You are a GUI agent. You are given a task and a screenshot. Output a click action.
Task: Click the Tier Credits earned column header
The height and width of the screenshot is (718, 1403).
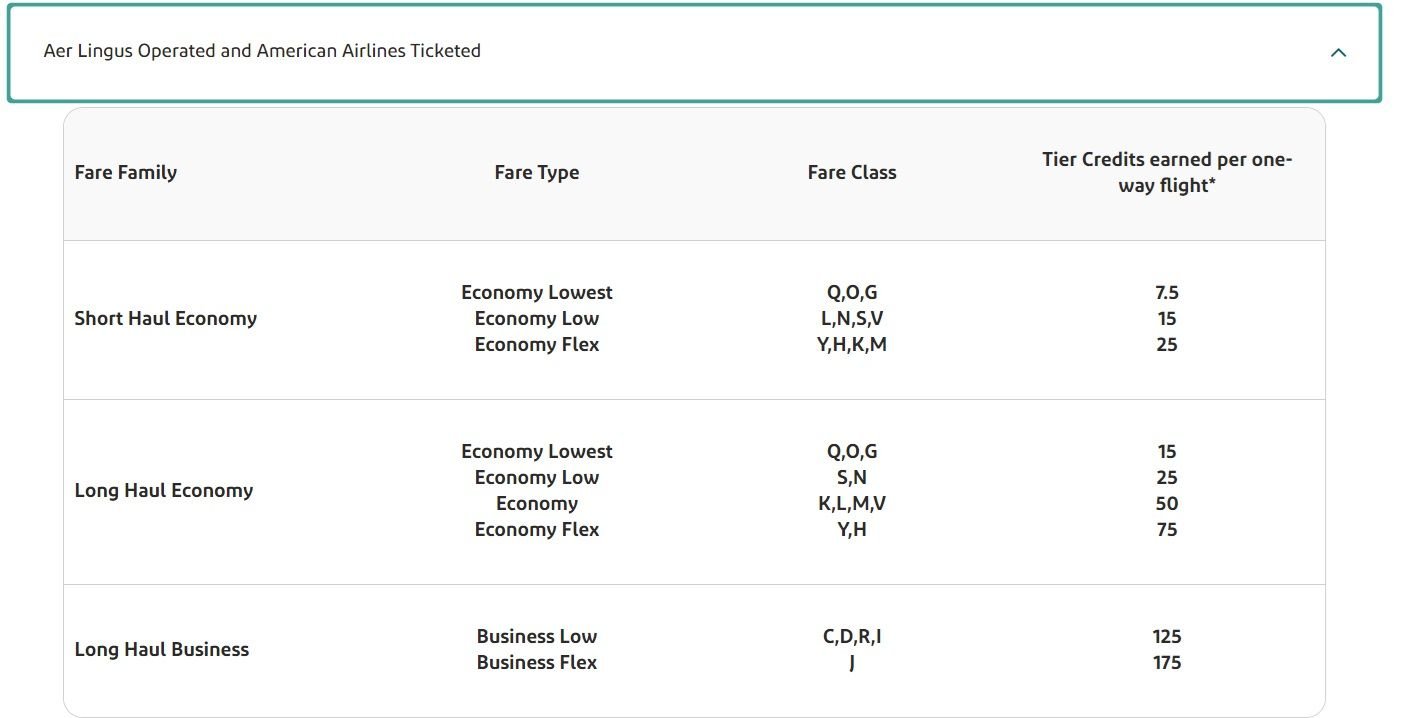click(x=1166, y=172)
